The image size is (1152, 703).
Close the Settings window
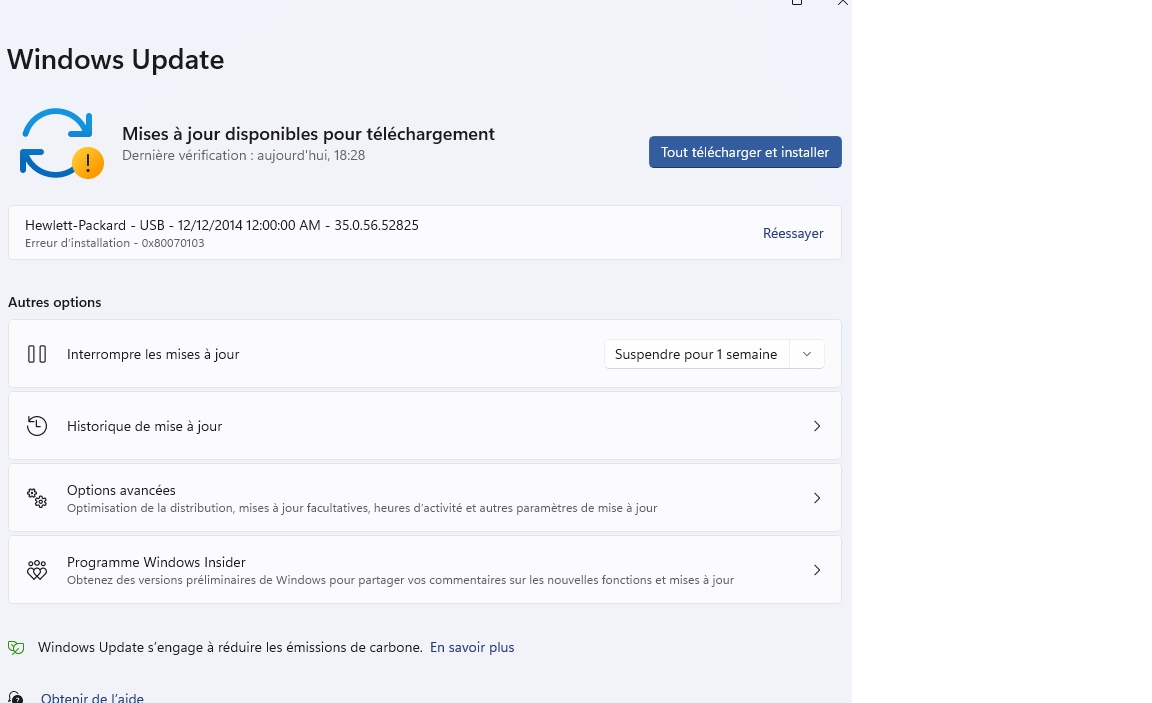tap(843, 3)
